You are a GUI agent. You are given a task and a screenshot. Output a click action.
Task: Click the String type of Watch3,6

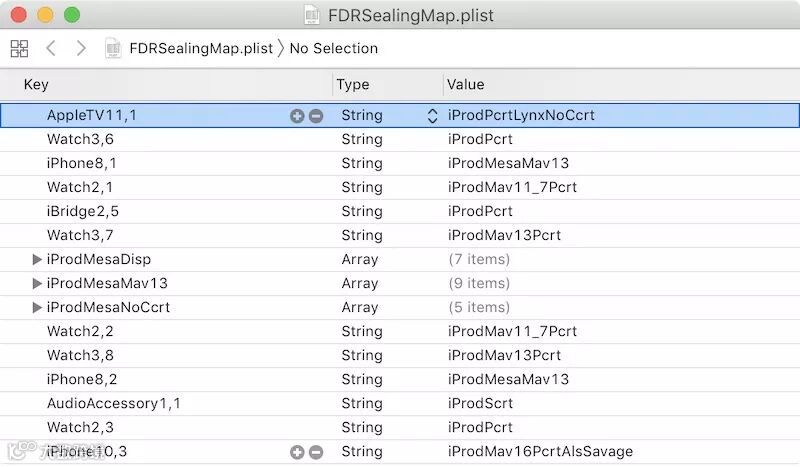click(362, 139)
